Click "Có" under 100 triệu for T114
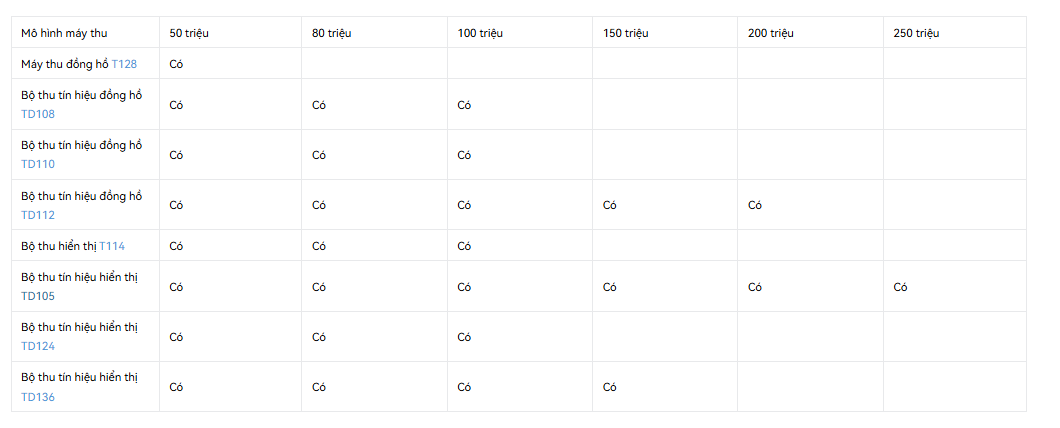1060x428 pixels. coord(464,246)
